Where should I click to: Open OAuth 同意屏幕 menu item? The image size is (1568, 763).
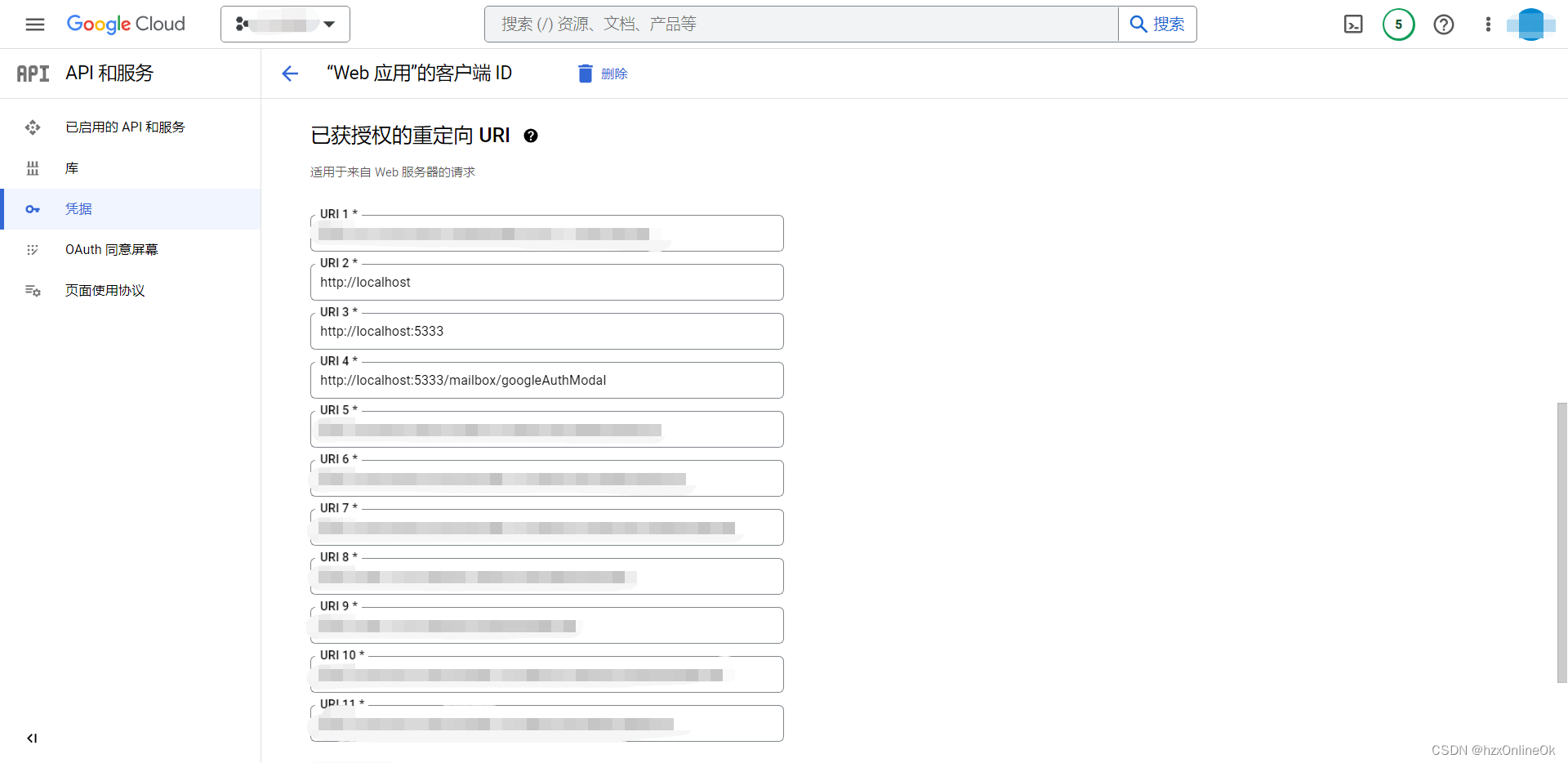click(131, 250)
